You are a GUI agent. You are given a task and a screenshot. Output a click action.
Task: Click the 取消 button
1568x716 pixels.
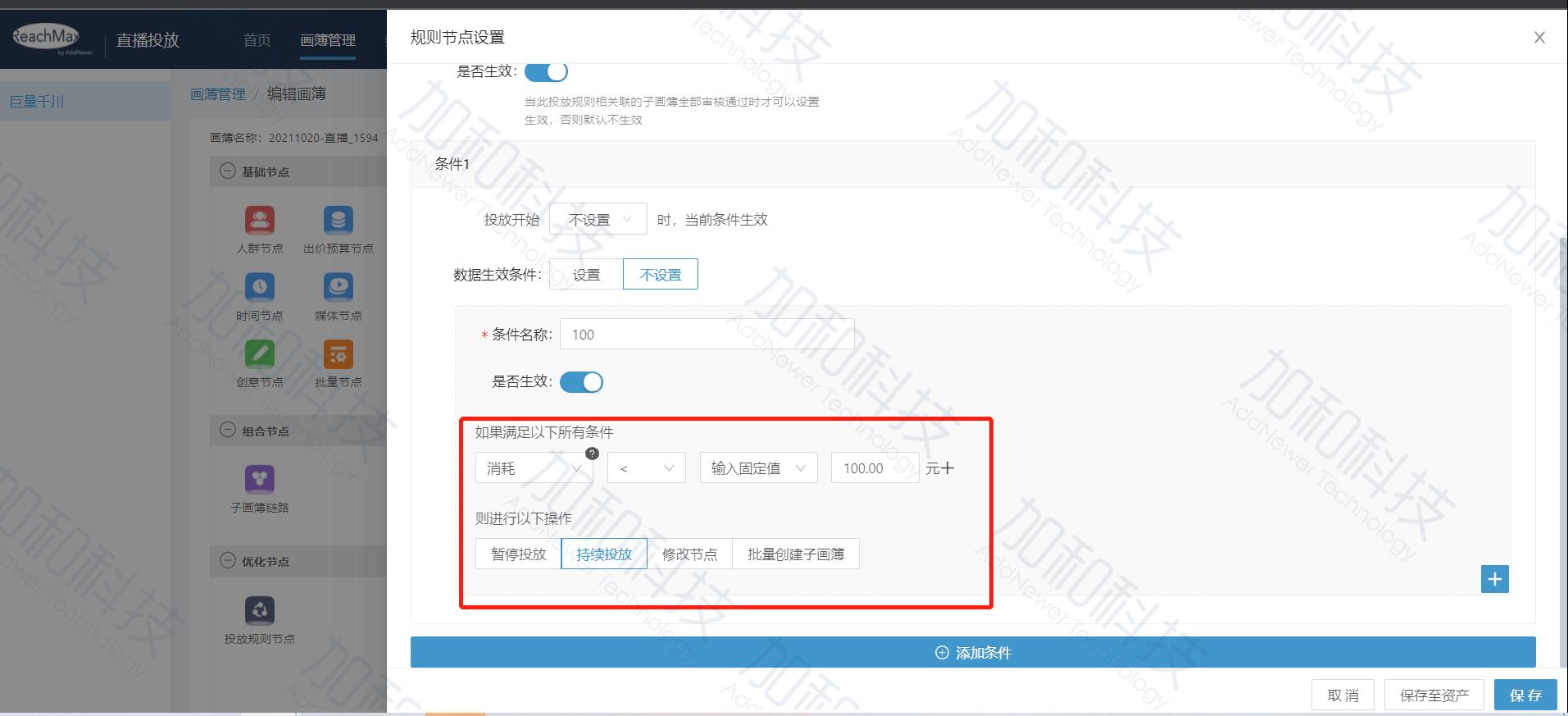[1343, 695]
